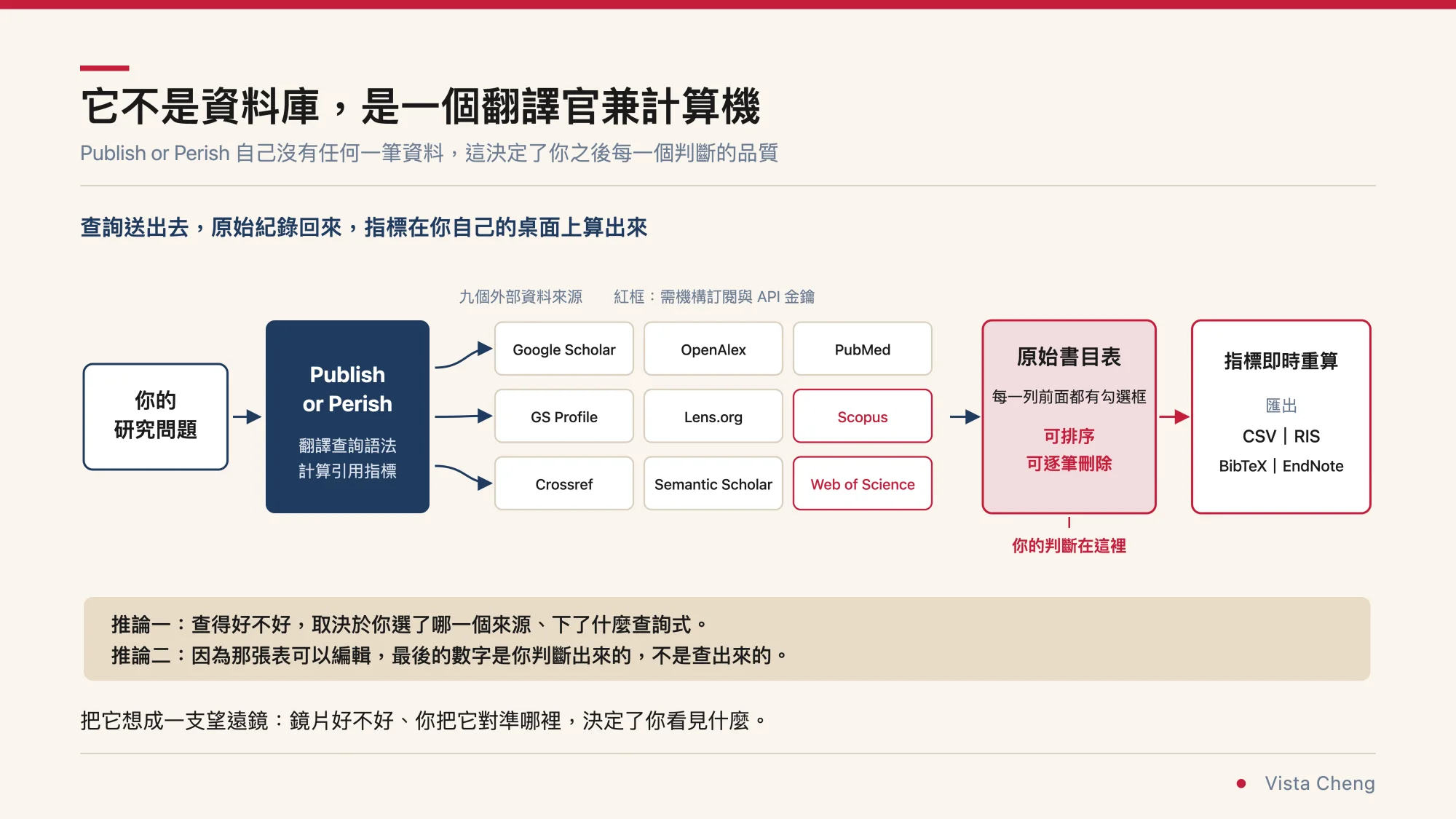
Task: Click the CSV | RIS text
Action: tap(1281, 436)
